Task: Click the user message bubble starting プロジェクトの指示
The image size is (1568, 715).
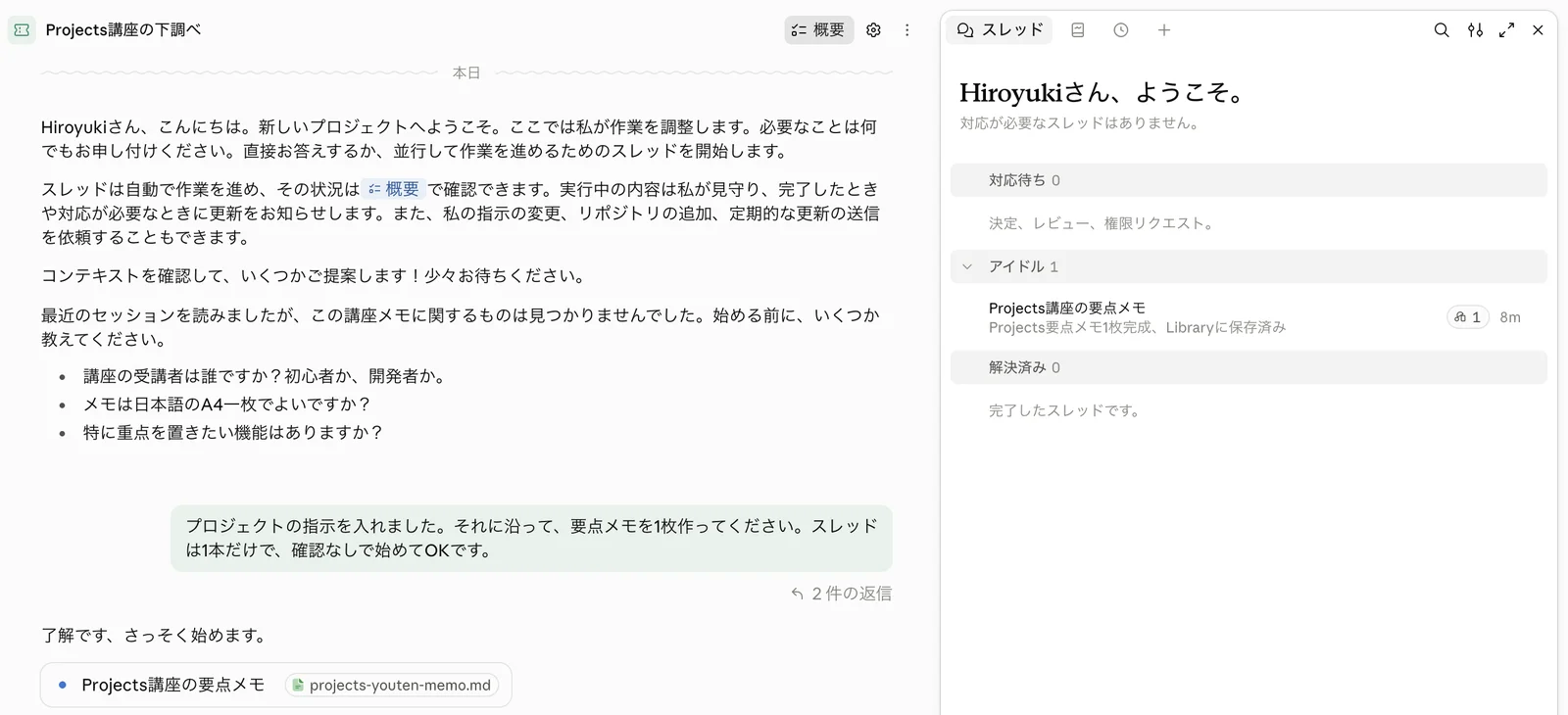Action: 531,539
